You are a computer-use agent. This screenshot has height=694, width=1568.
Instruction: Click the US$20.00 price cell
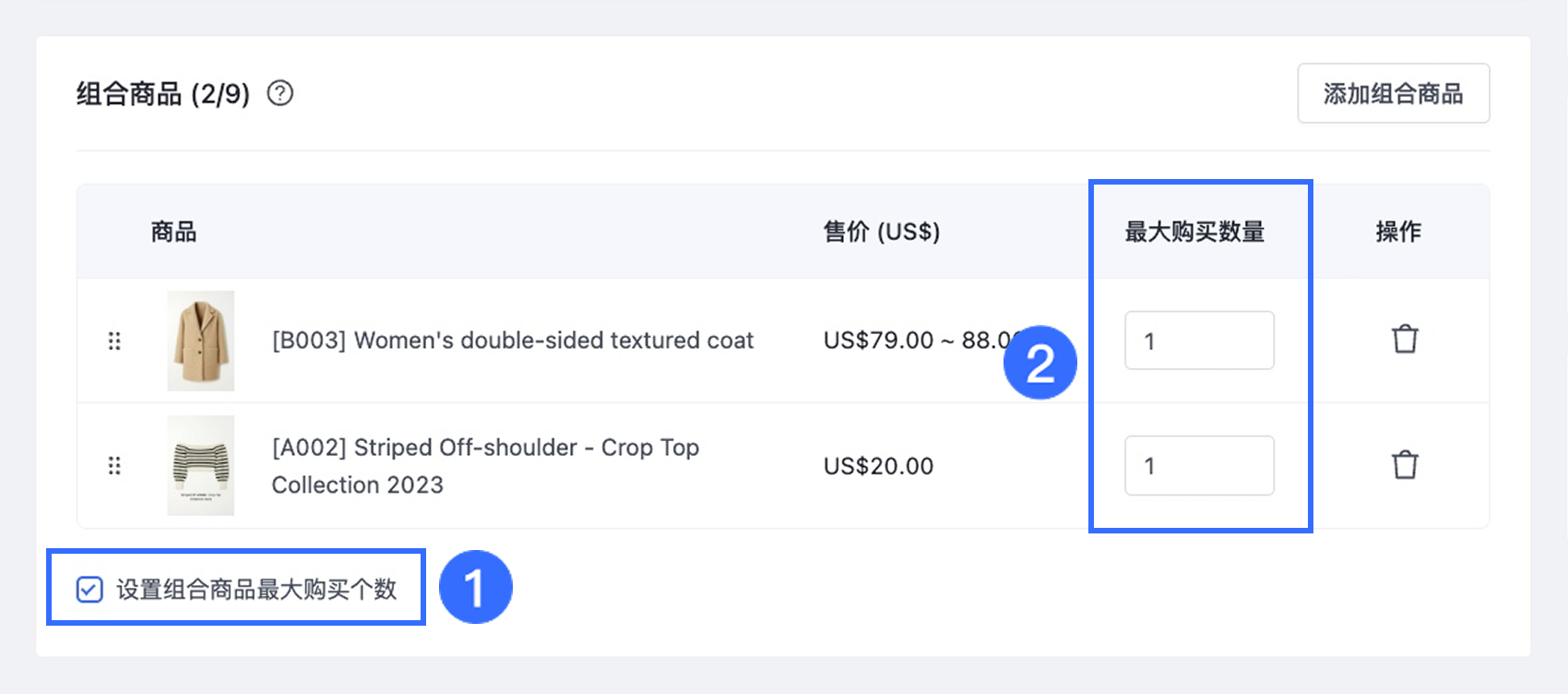(878, 466)
